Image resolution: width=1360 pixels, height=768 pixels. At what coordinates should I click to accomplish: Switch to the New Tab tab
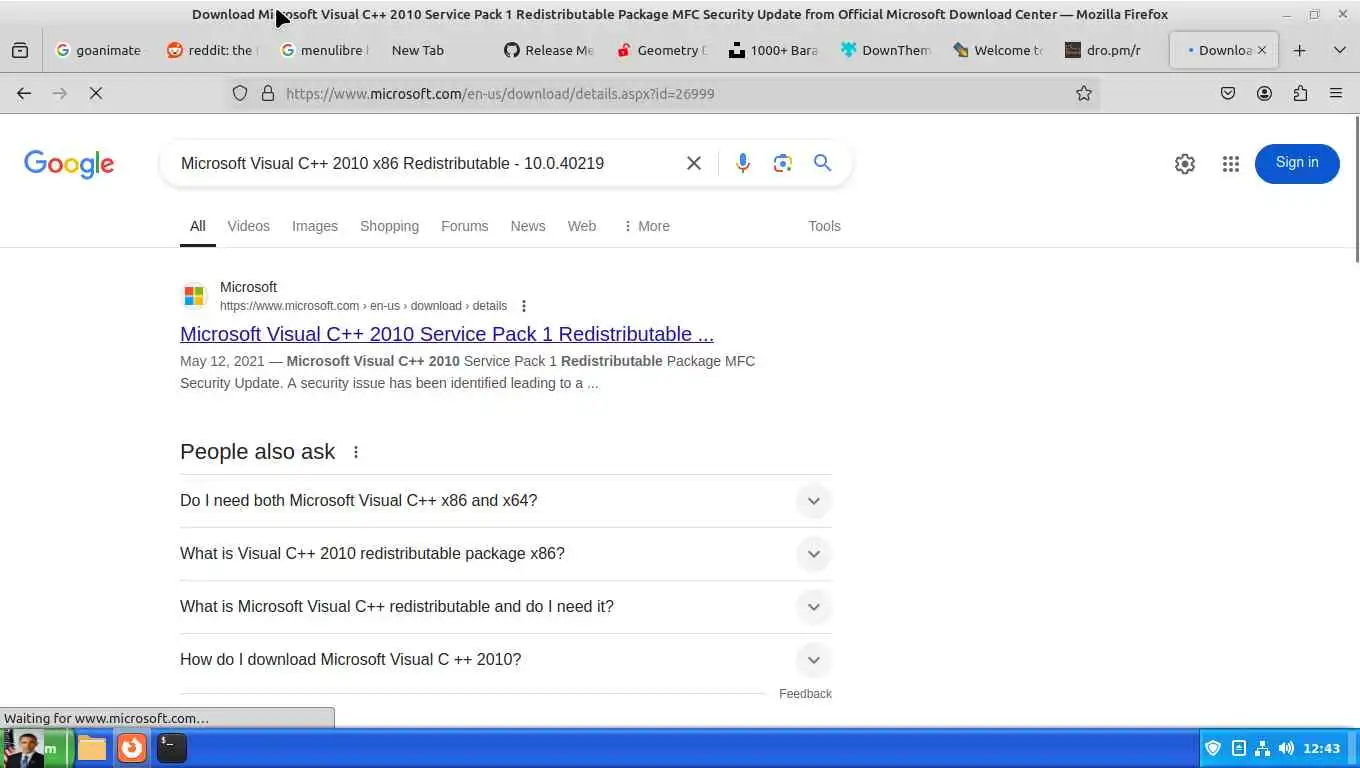437,50
